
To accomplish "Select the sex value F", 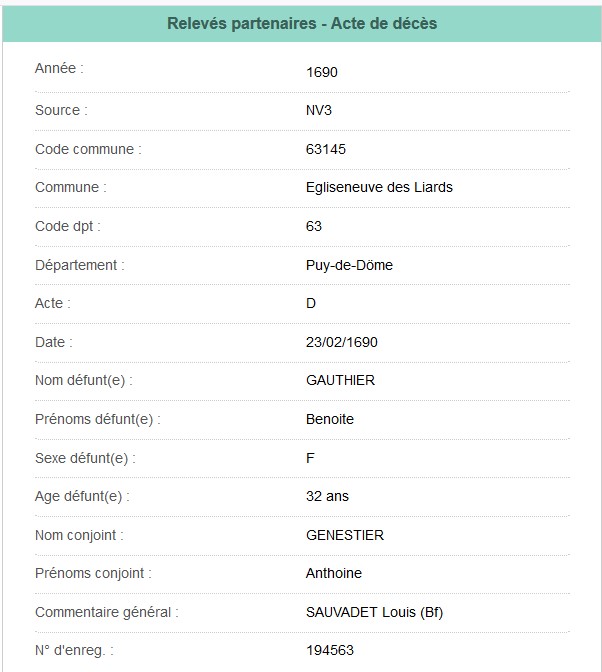I will click(x=310, y=458).
